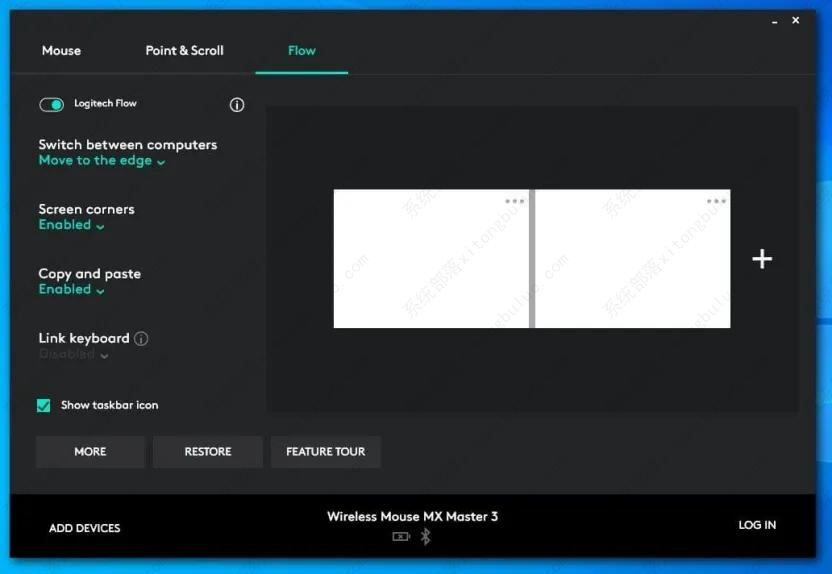This screenshot has width=832, height=574.
Task: Add another computer with the plus icon
Action: 762,259
